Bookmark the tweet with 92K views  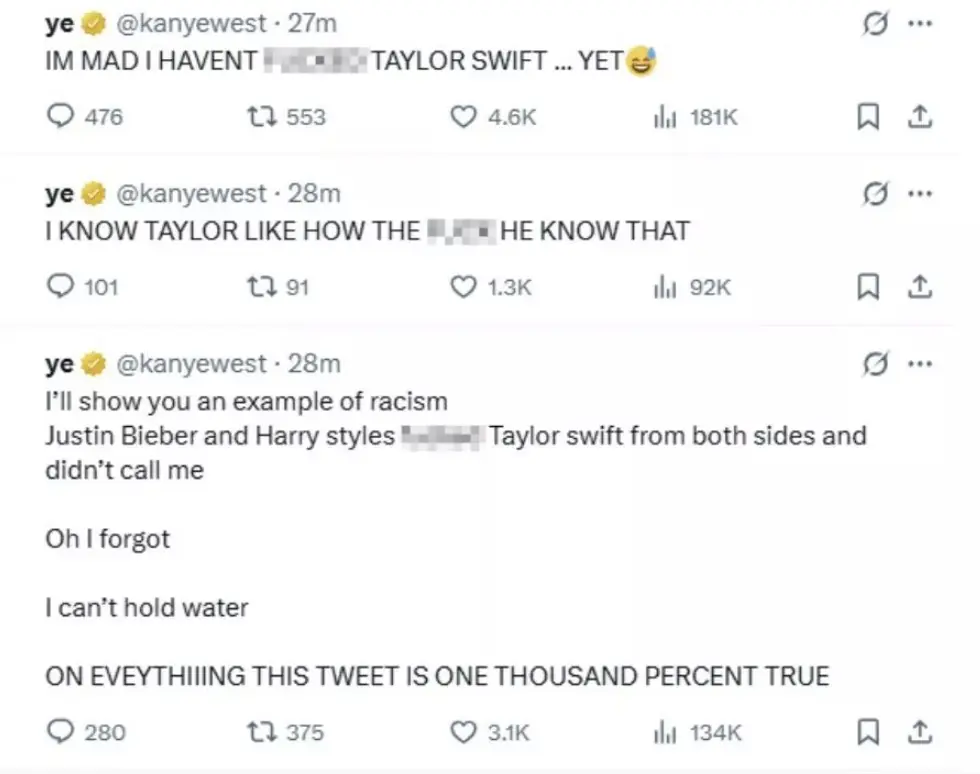[869, 288]
